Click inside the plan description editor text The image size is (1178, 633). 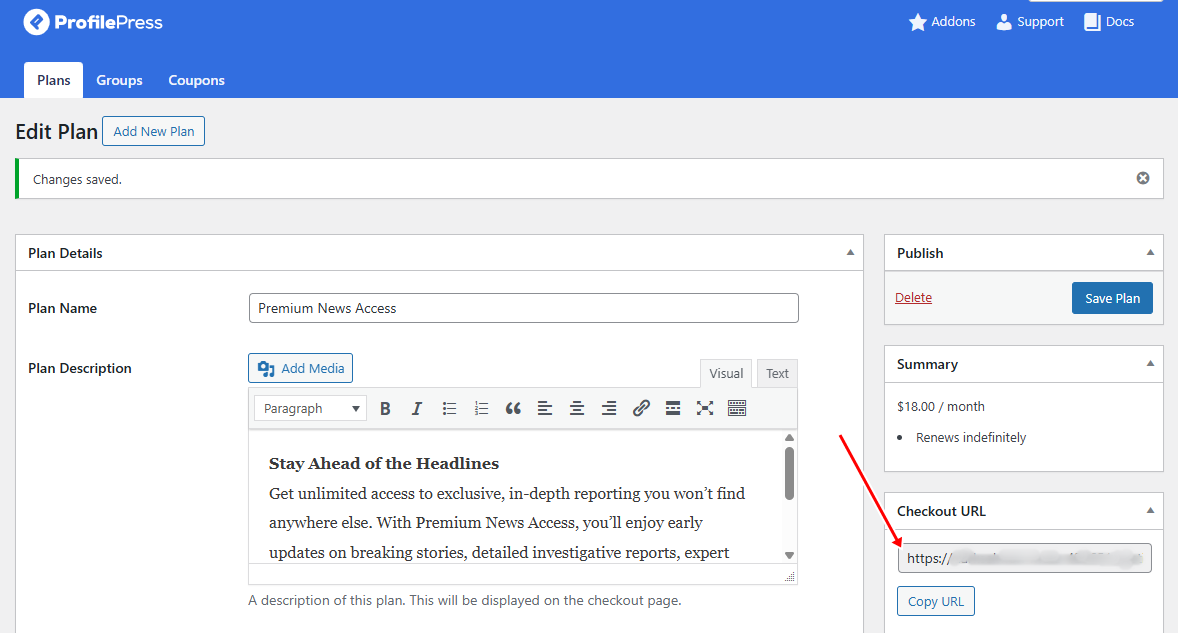(x=515, y=496)
